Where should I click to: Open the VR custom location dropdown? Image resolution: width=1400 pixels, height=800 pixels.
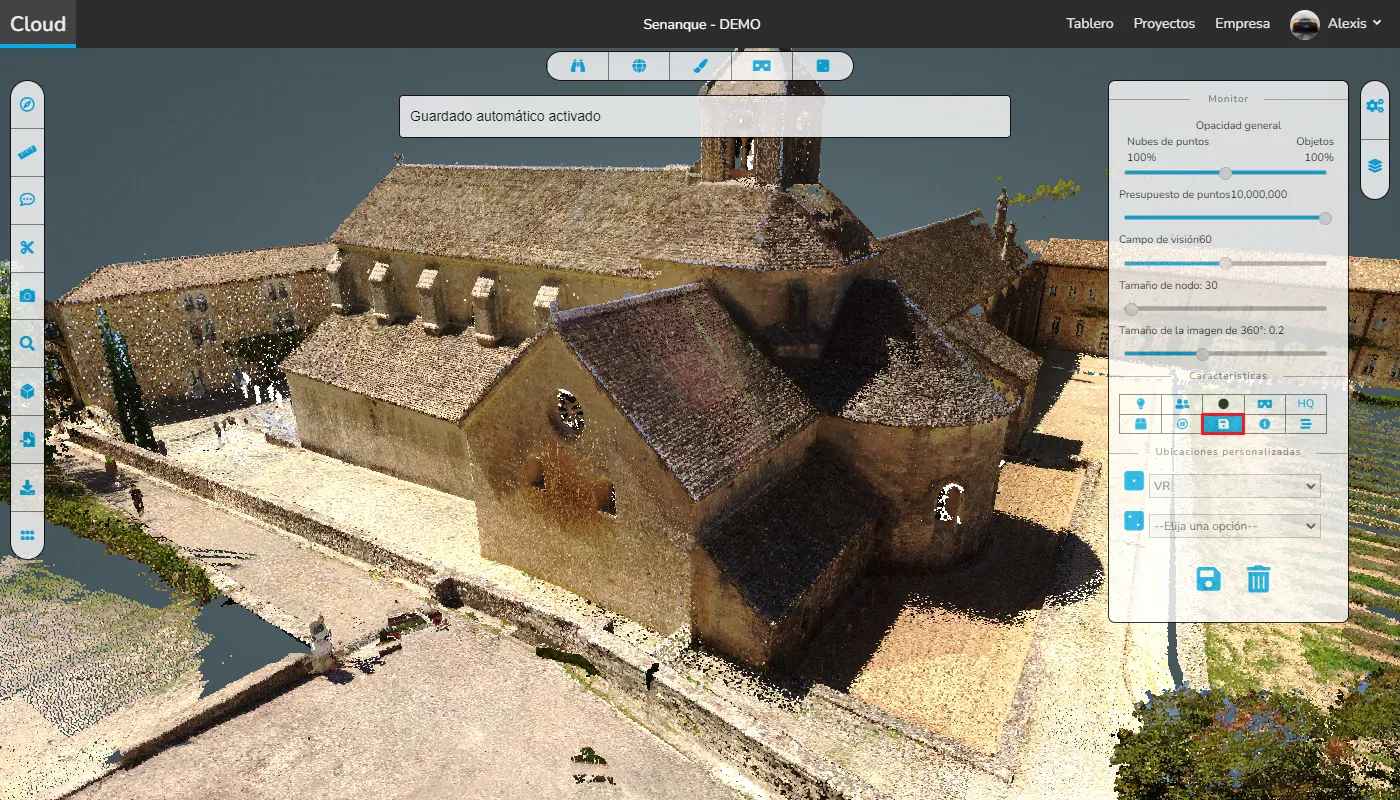1235,486
